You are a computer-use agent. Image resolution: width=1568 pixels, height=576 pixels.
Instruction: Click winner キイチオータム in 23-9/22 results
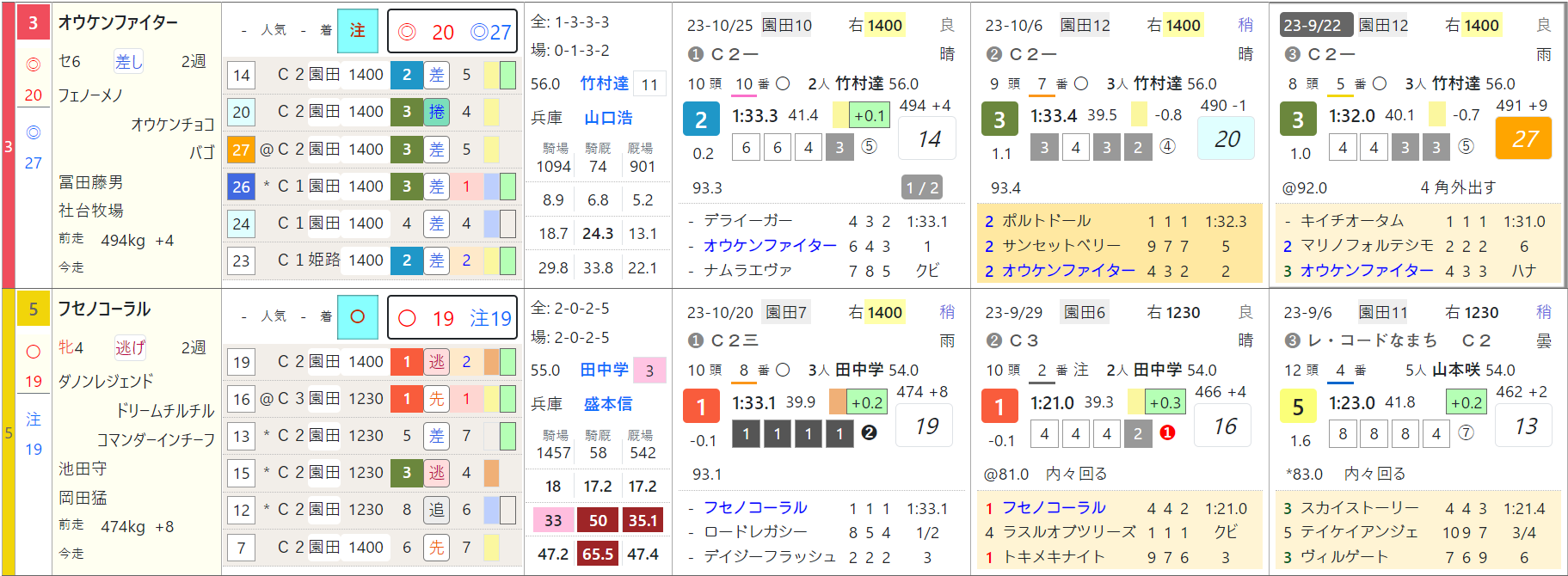1352,222
